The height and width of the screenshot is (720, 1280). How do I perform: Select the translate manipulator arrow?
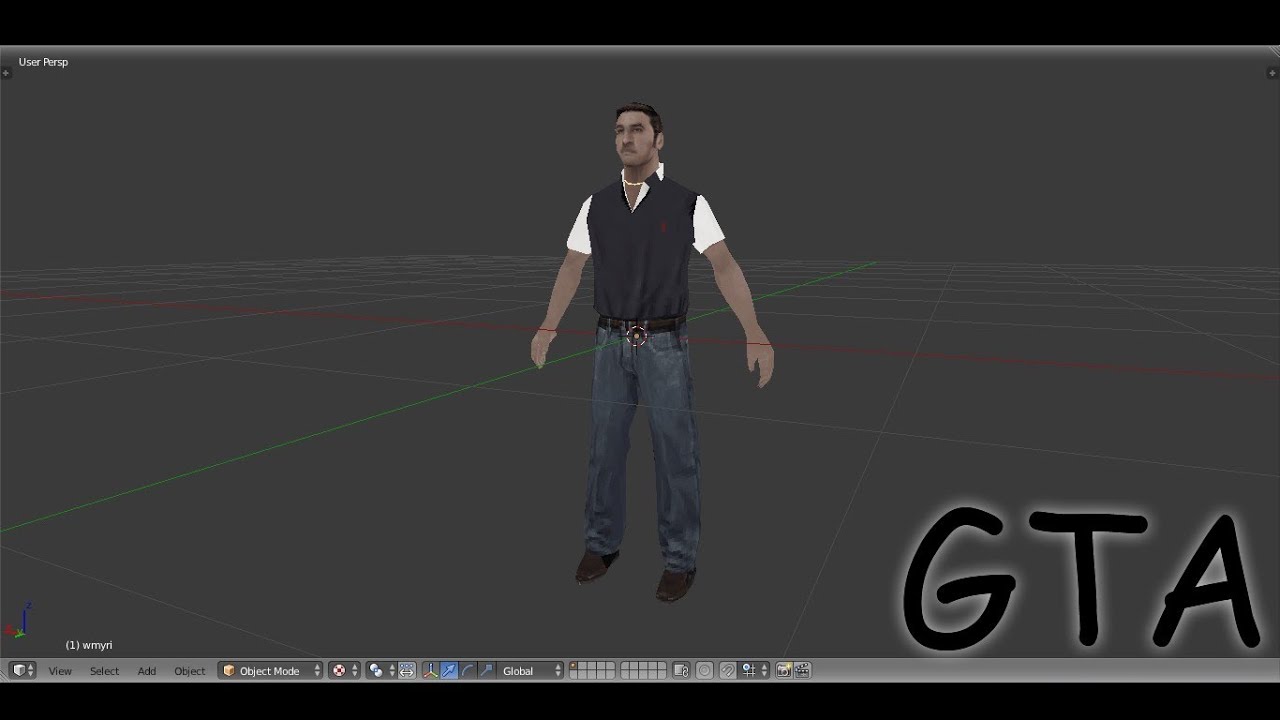pyautogui.click(x=449, y=671)
